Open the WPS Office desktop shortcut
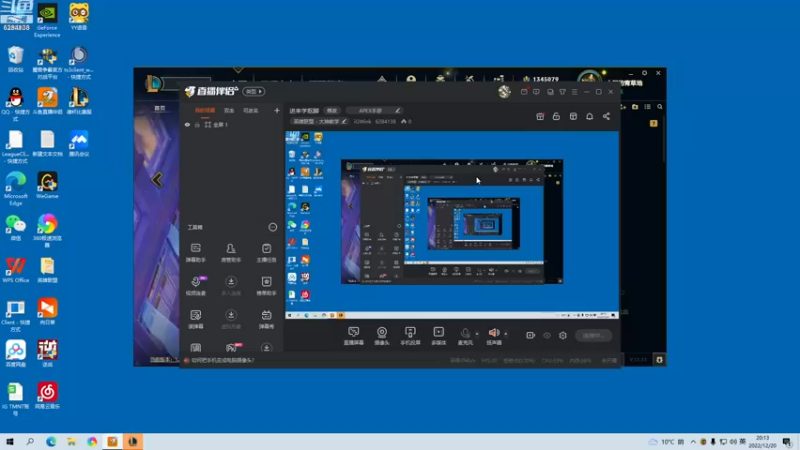Viewport: 800px width, 450px height. pos(16,270)
